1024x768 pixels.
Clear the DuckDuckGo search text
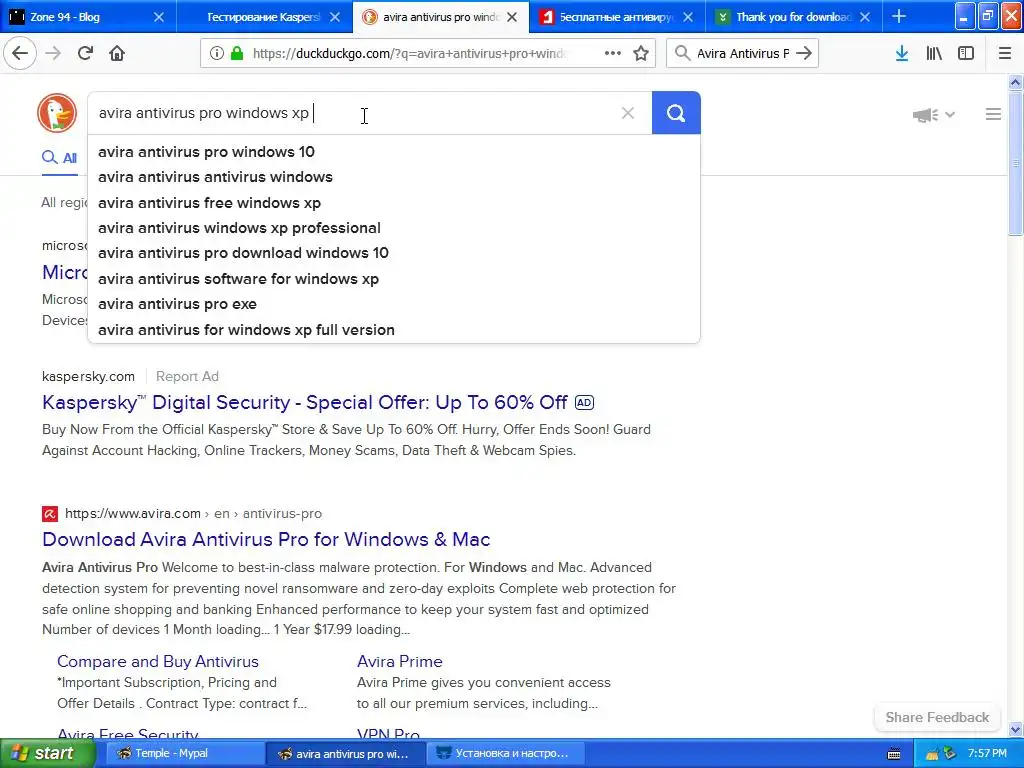pos(628,113)
